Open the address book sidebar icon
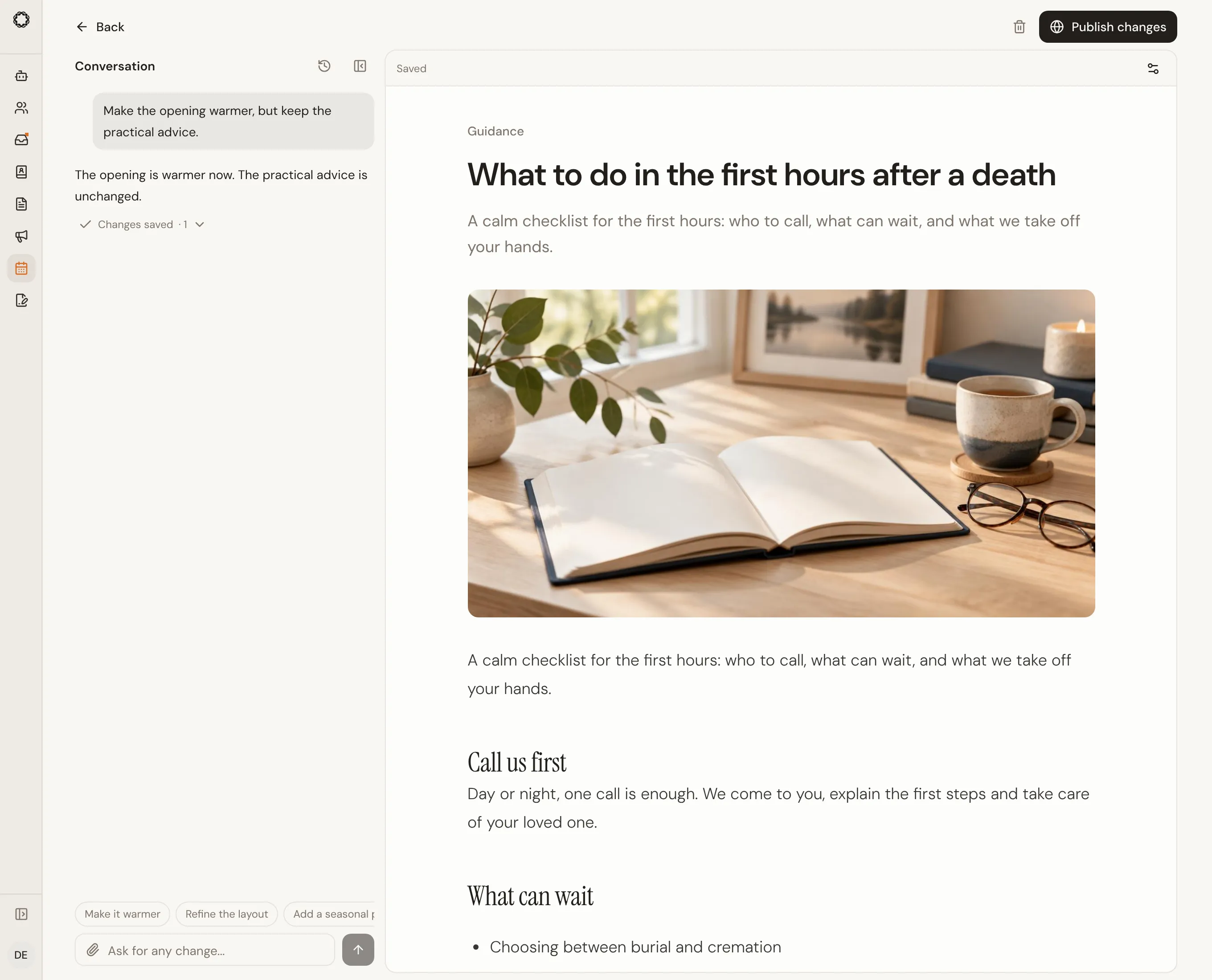 coord(21,171)
